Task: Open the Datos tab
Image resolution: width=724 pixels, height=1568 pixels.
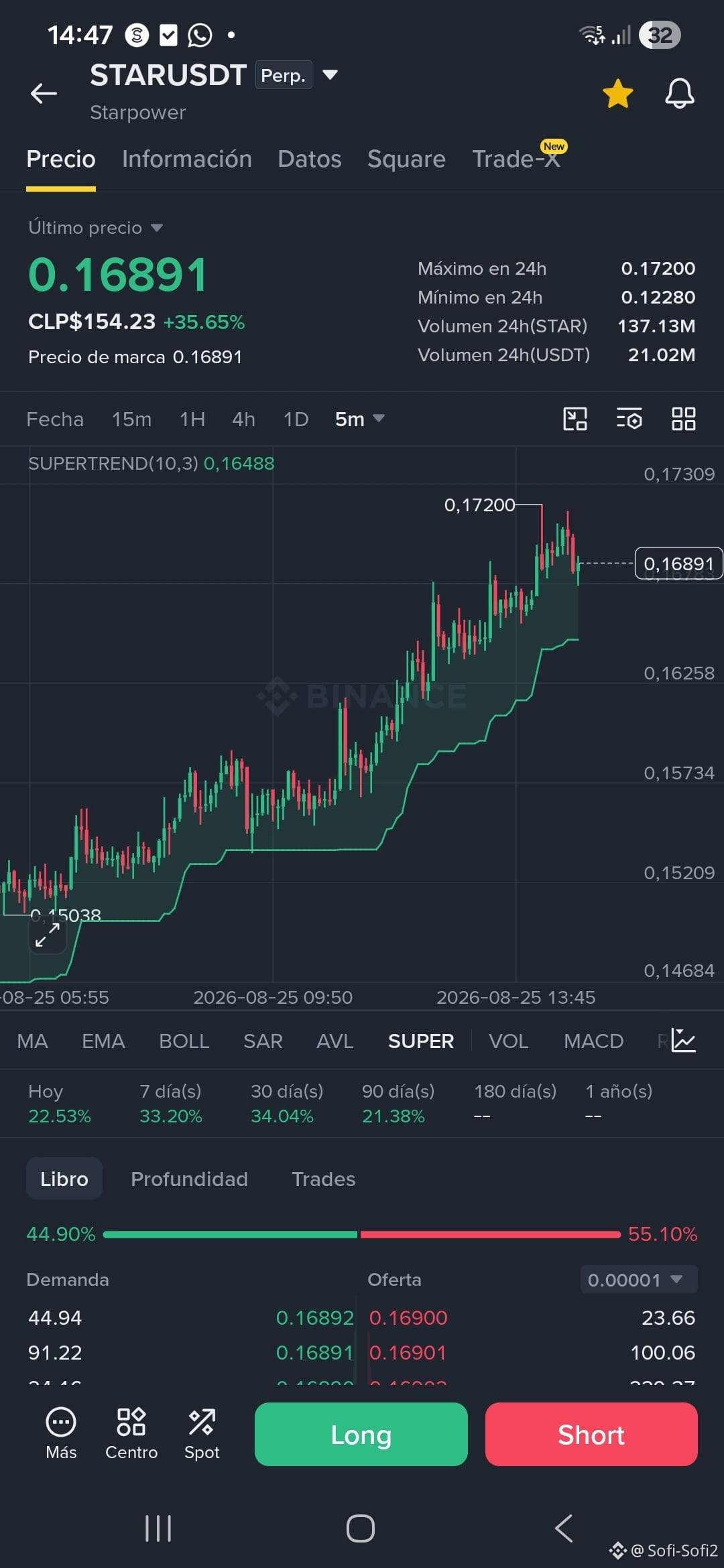Action: click(310, 159)
